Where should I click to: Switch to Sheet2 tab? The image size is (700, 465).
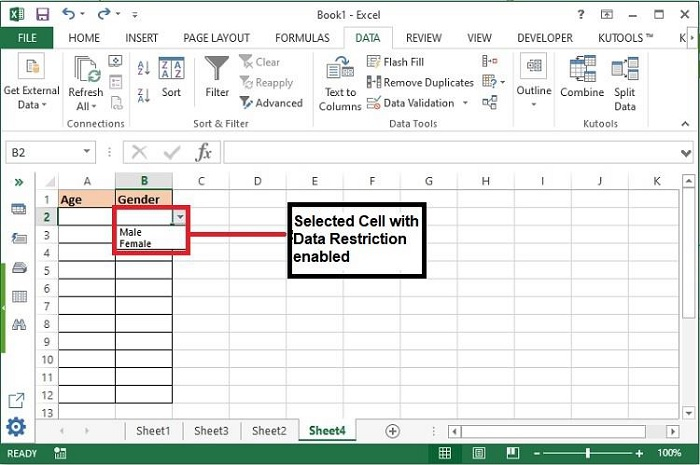tap(269, 431)
